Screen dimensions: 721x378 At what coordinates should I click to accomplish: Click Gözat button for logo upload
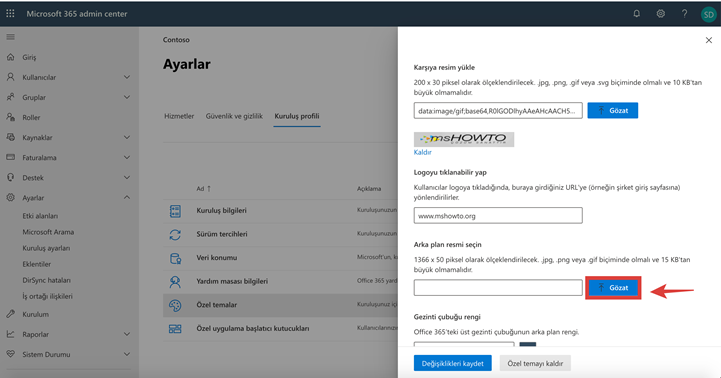click(612, 110)
